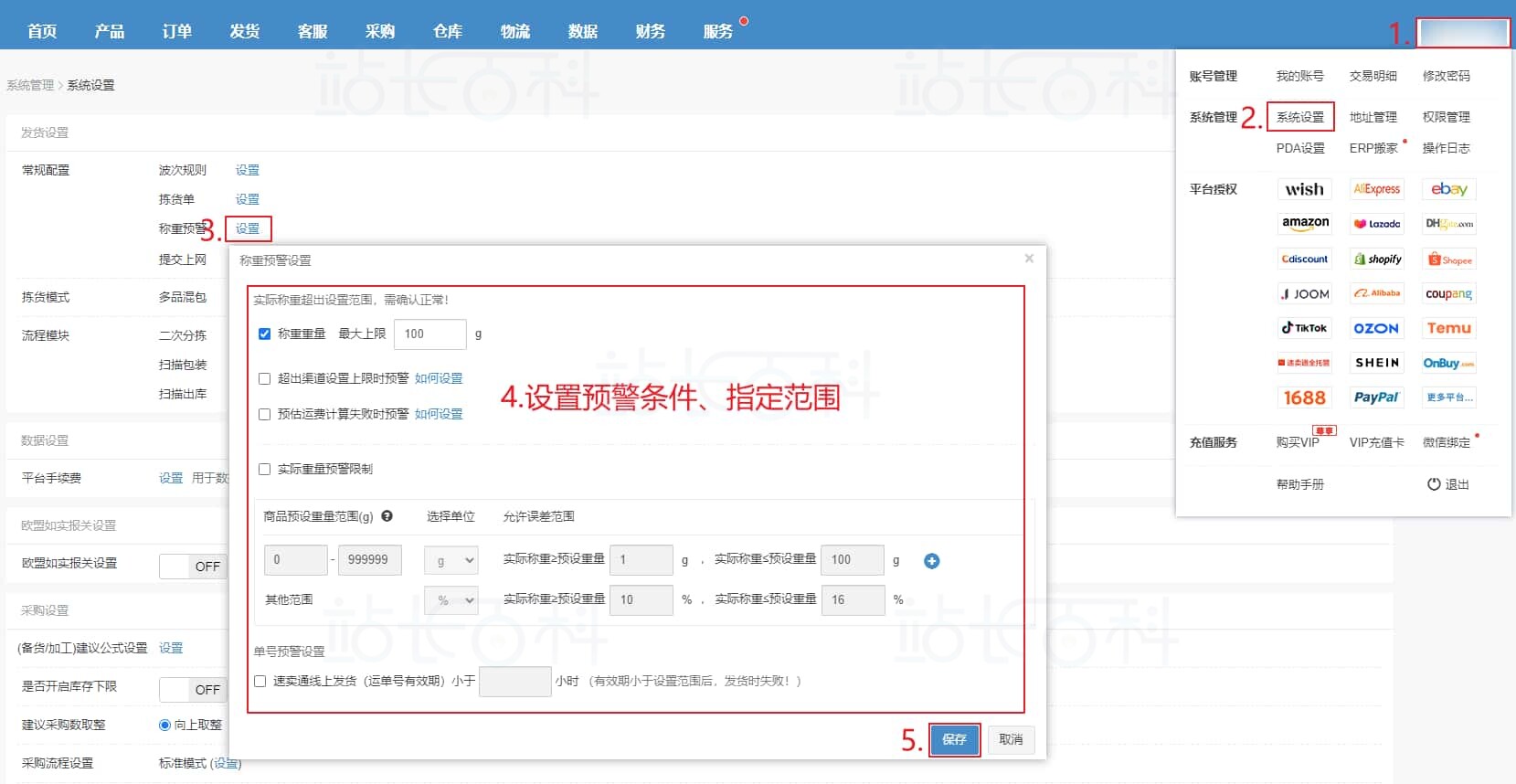The image size is (1516, 784).
Task: Click the Temu platform logo
Action: coord(1448,328)
